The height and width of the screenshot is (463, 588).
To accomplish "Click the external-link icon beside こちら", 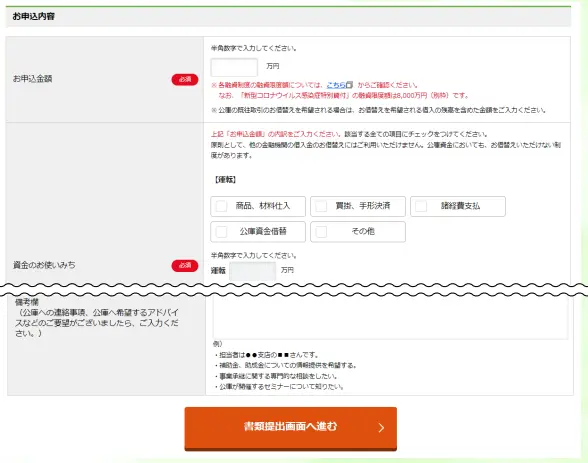I will [349, 85].
